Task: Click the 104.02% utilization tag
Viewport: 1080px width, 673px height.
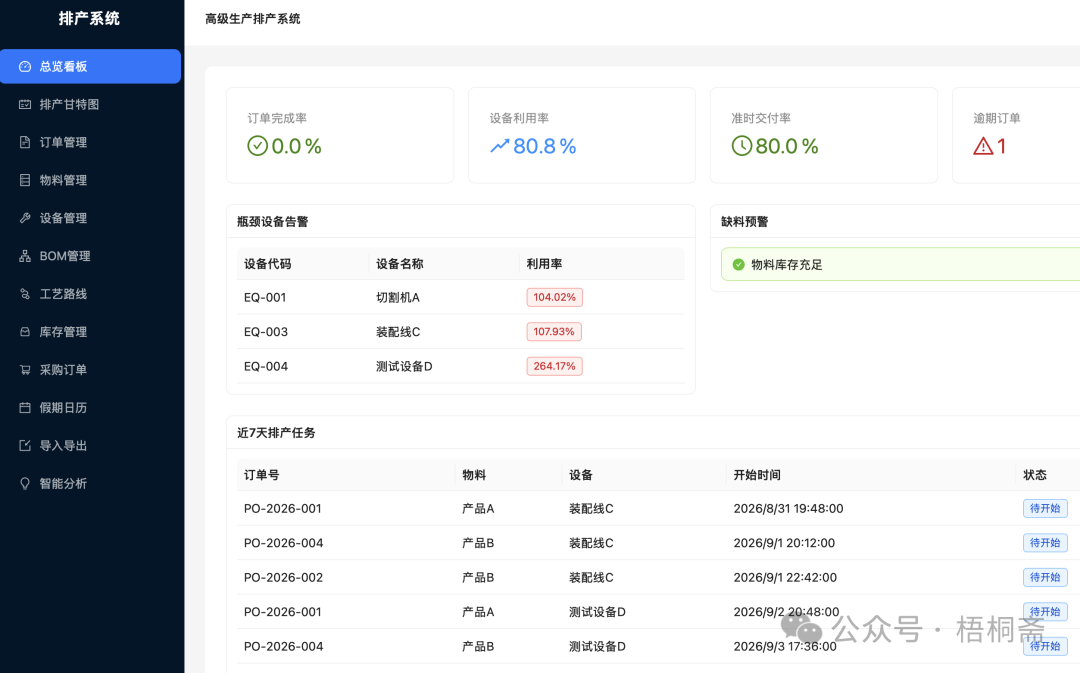Action: 554,298
